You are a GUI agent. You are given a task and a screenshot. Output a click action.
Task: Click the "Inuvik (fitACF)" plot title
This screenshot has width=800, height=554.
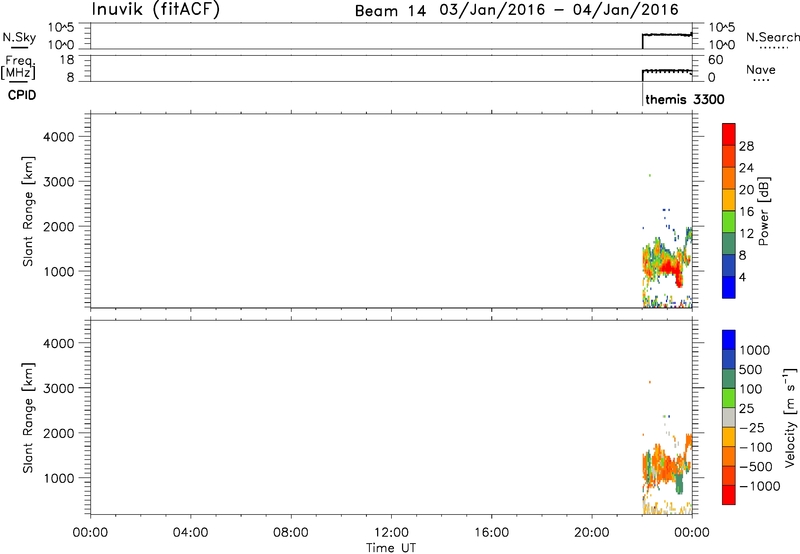pos(156,9)
